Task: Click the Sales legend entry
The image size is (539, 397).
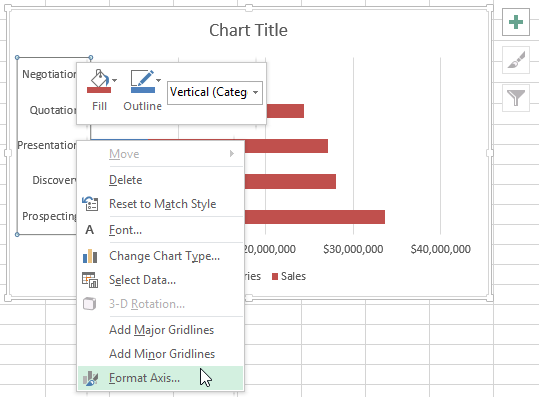Action: [x=289, y=276]
